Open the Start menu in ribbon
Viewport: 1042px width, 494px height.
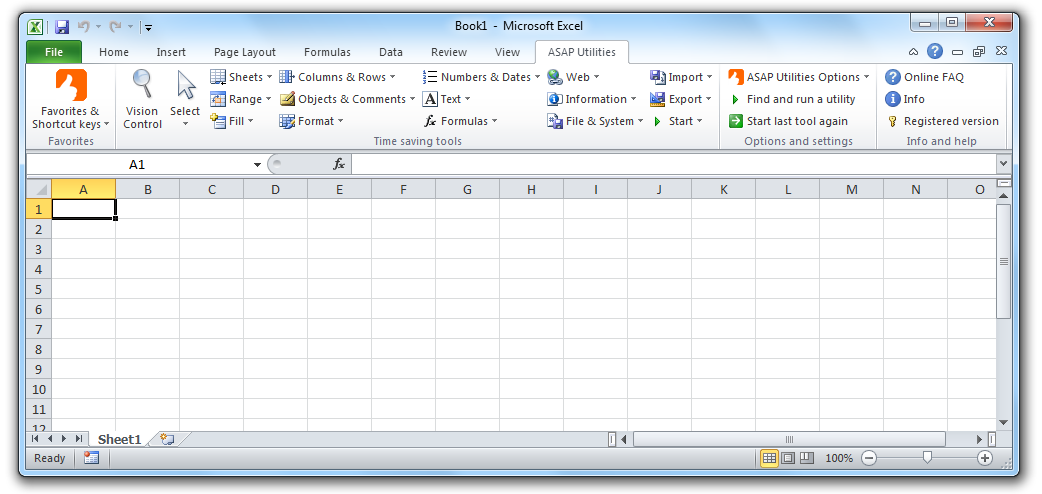coord(677,121)
